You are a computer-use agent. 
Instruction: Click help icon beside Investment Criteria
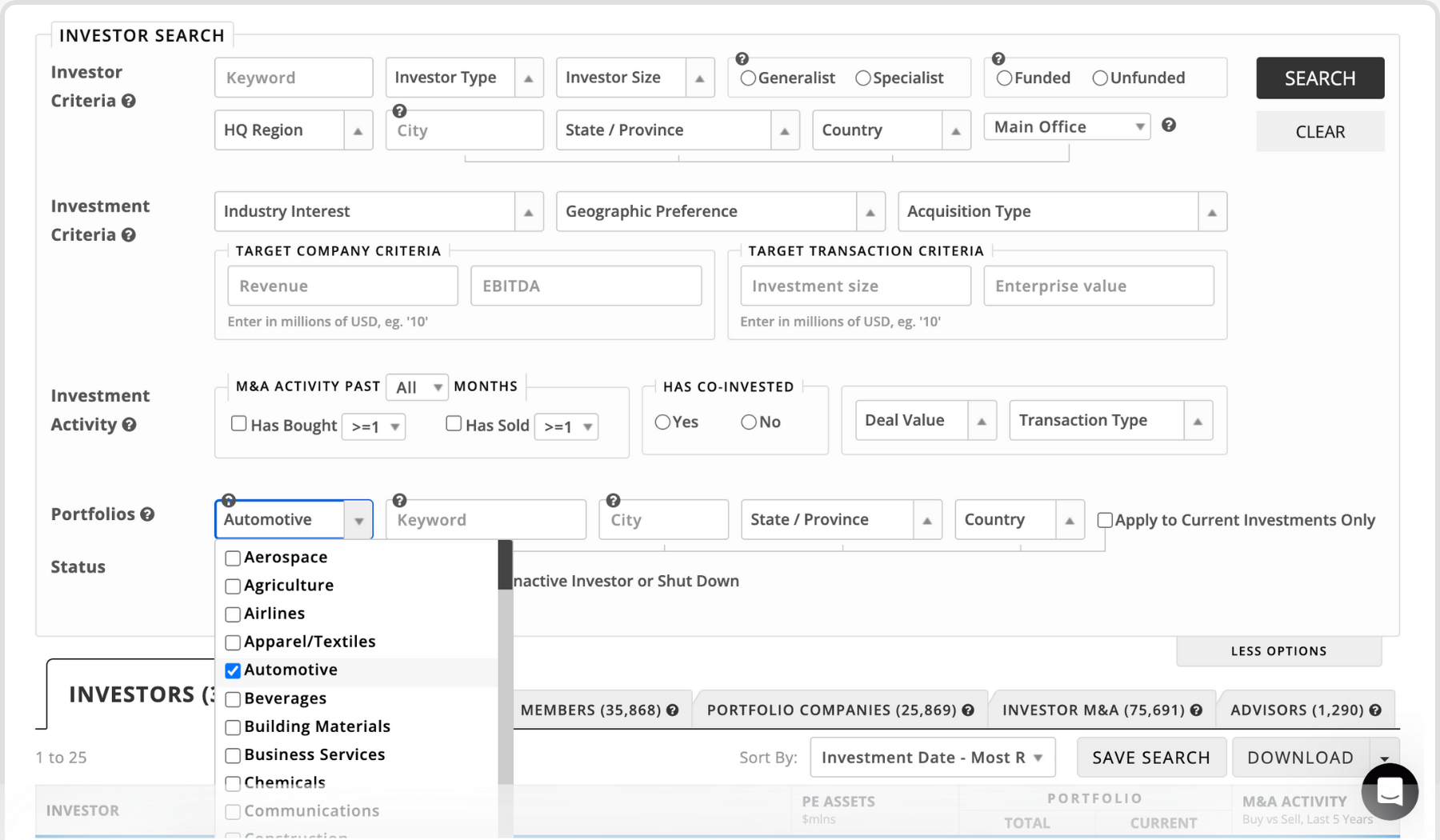click(x=128, y=235)
